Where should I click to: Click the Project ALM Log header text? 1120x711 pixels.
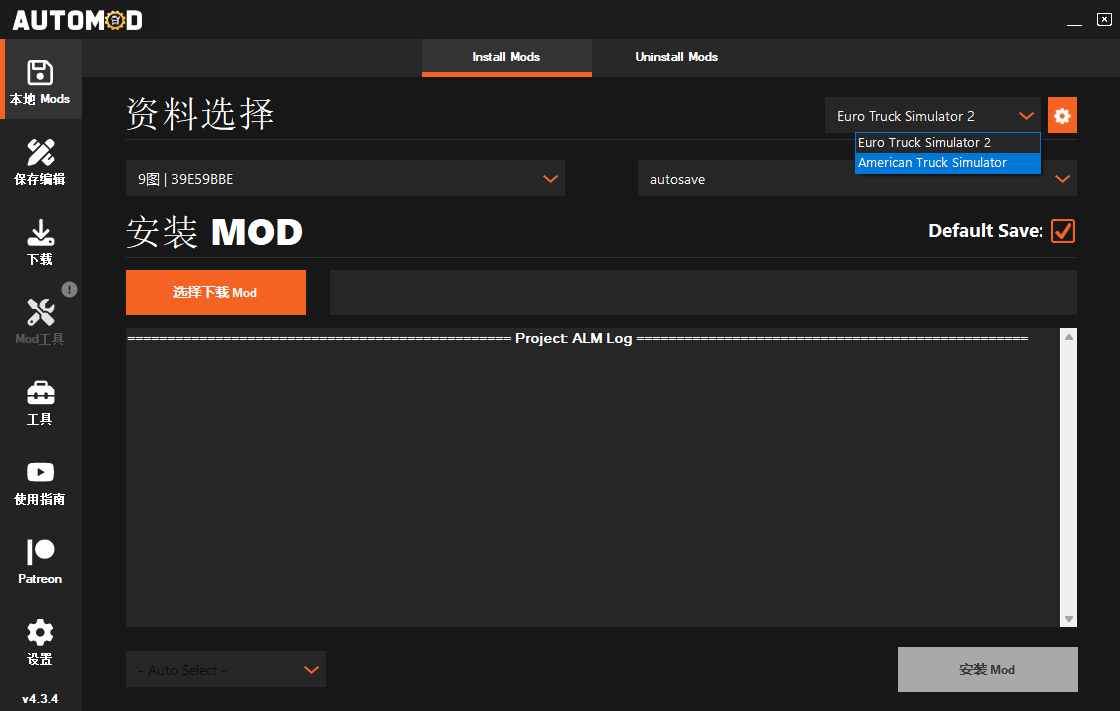pyautogui.click(x=574, y=338)
